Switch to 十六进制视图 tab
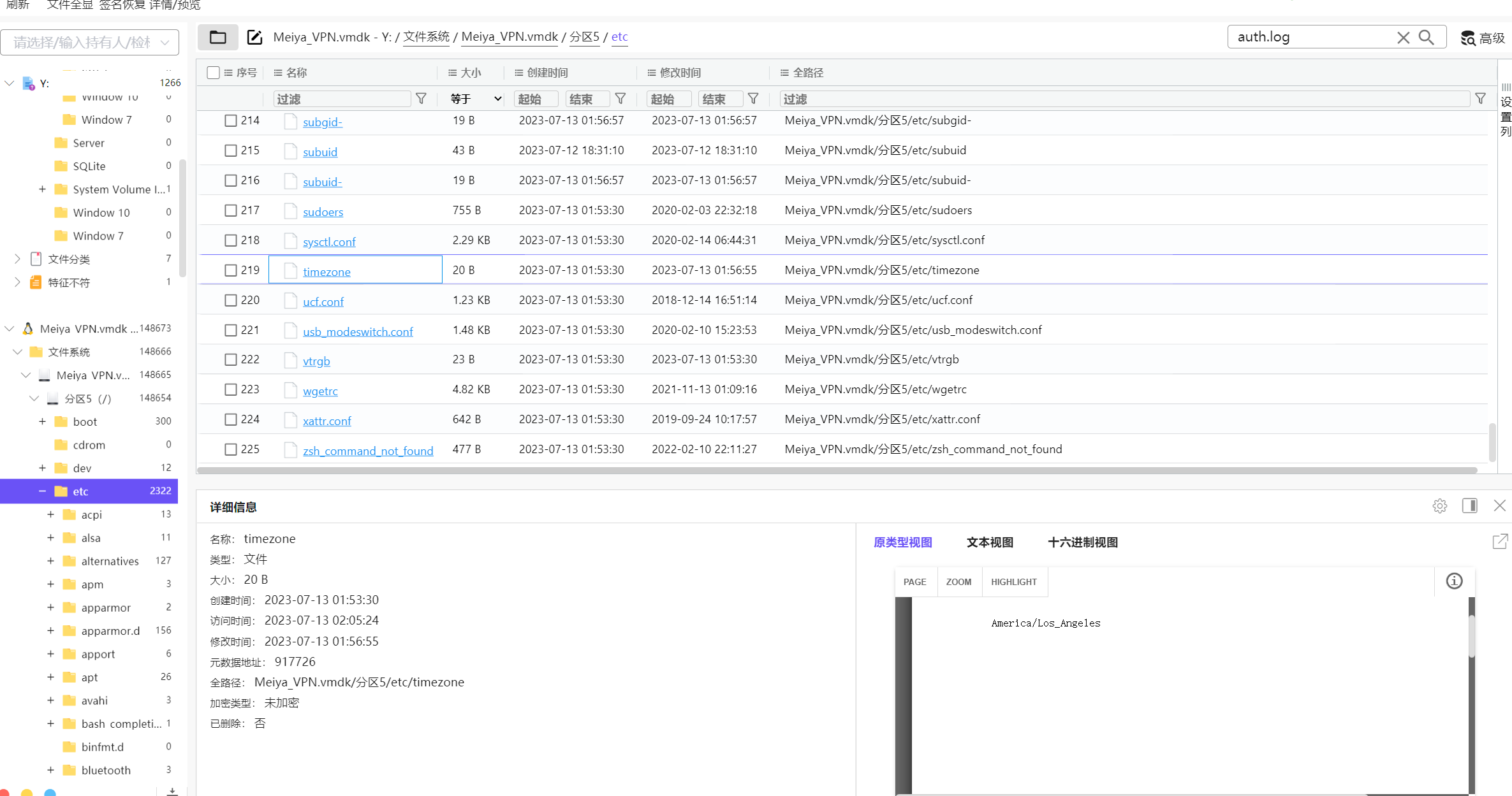 [x=1082, y=542]
